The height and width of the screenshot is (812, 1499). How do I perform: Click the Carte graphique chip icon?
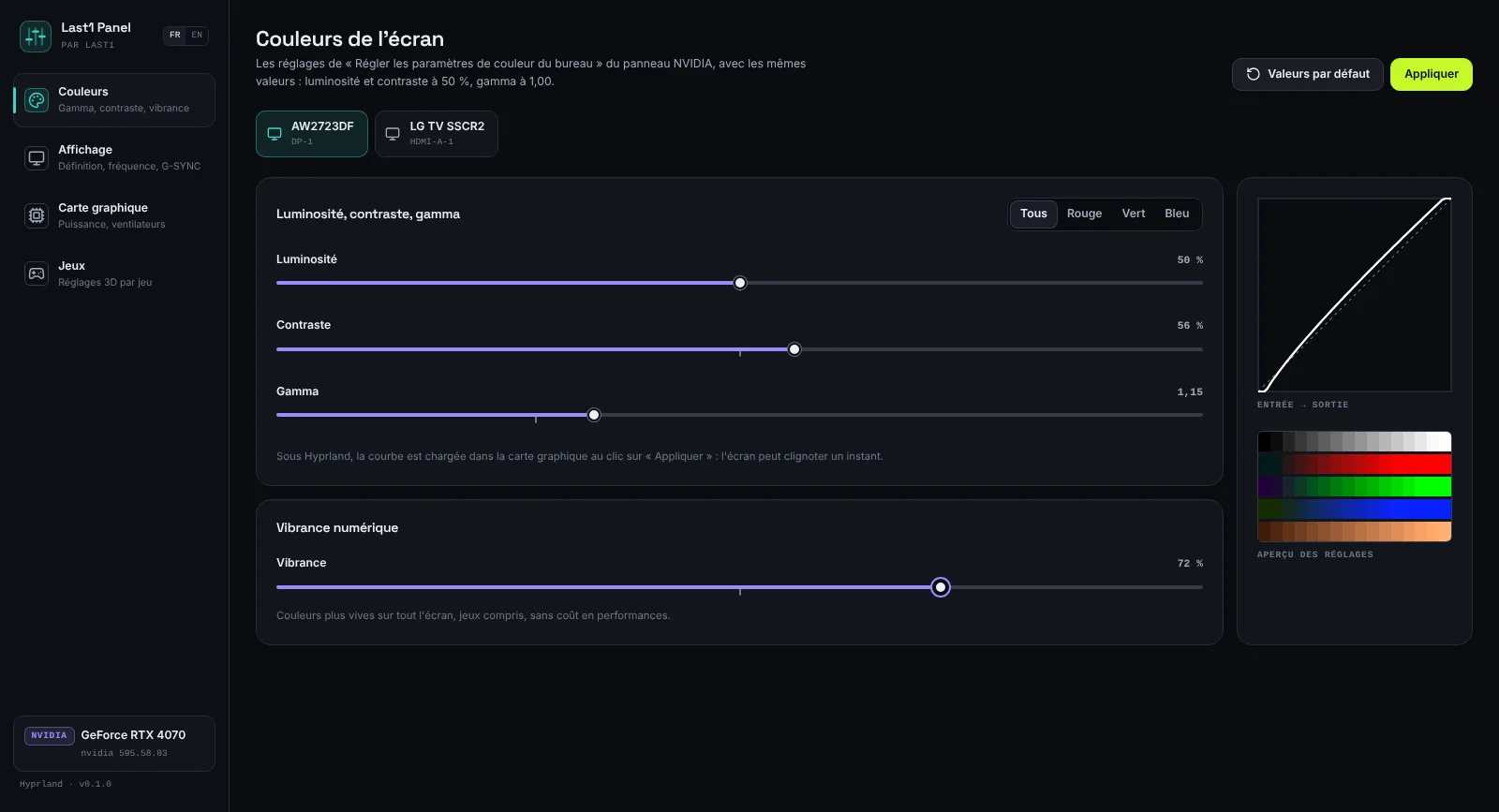click(x=37, y=216)
